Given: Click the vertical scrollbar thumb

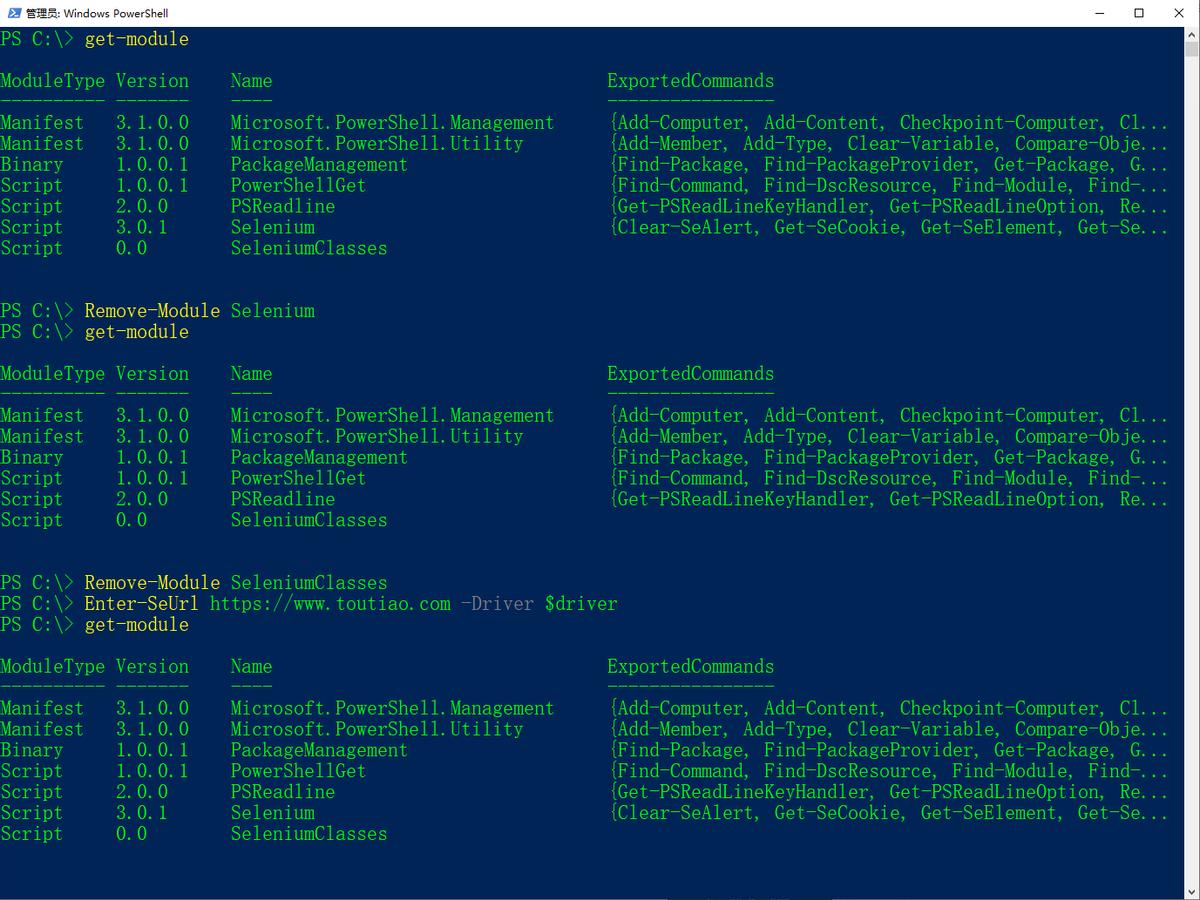Looking at the screenshot, I should point(1191,50).
